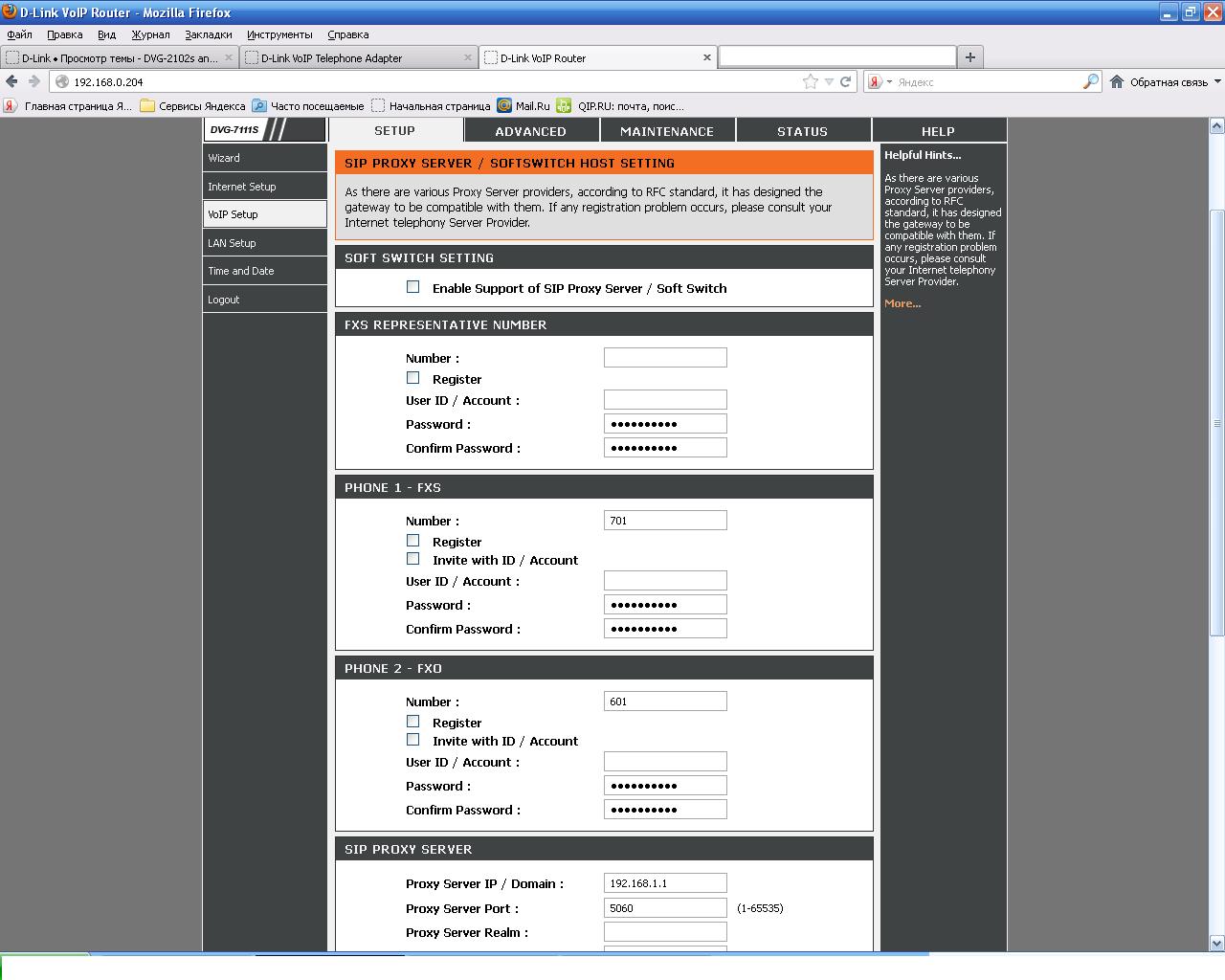Click the browser Back arrow button
Viewport: 1225px width, 980px height.
click(12, 82)
